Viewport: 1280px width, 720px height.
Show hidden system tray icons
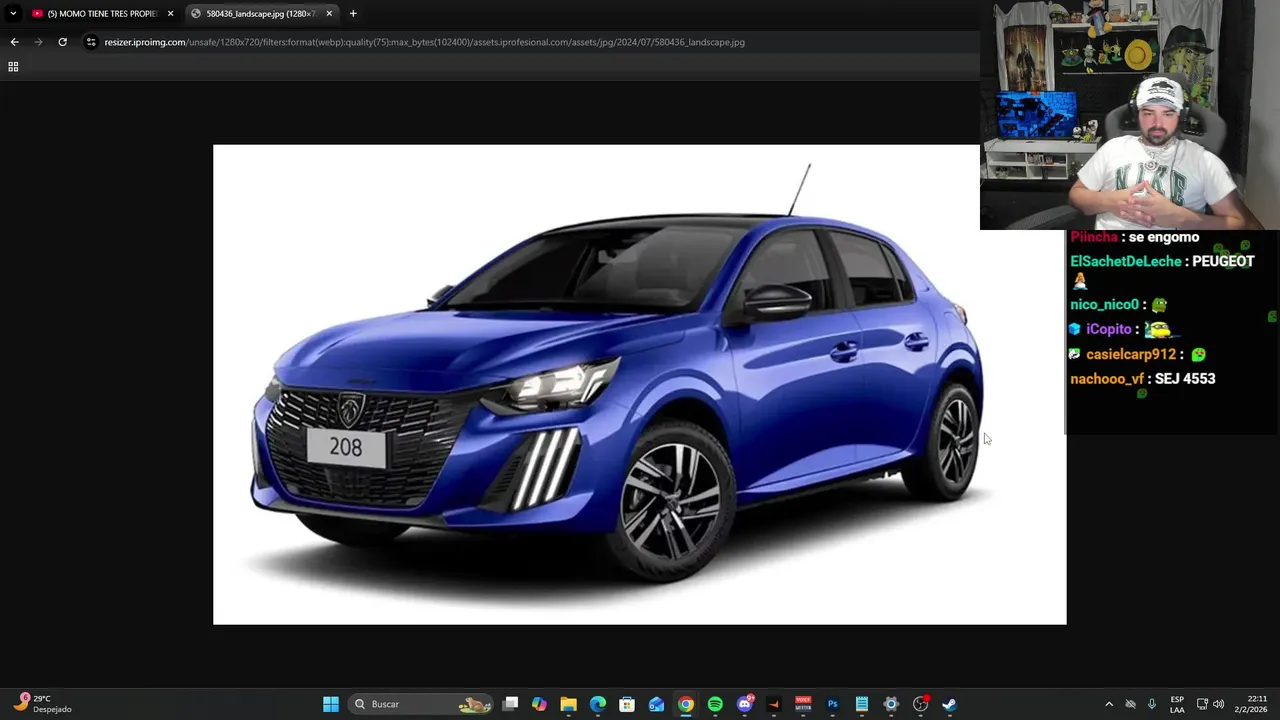point(1108,704)
